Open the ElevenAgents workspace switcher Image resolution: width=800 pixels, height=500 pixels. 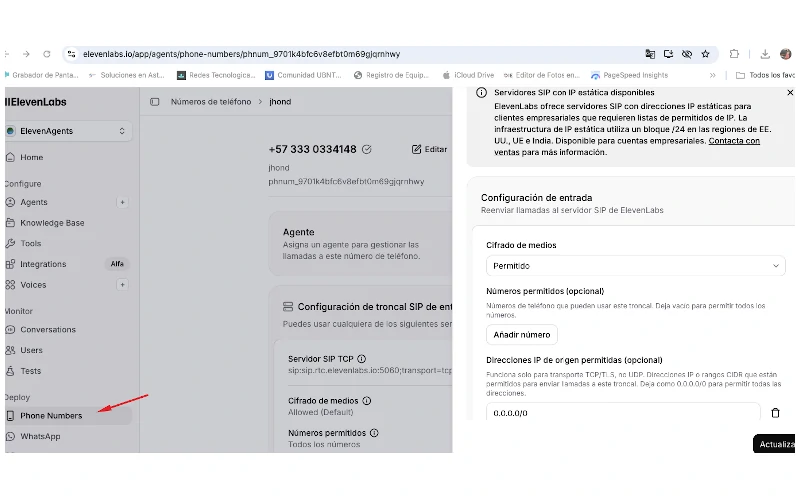point(68,131)
